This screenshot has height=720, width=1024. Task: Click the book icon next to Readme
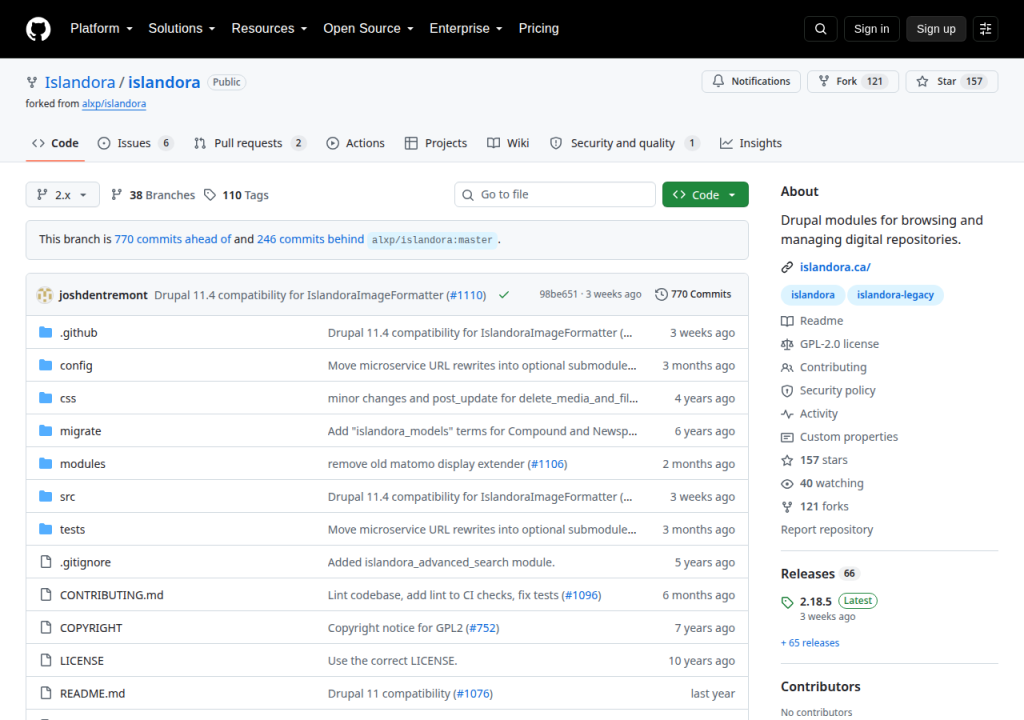(x=787, y=321)
